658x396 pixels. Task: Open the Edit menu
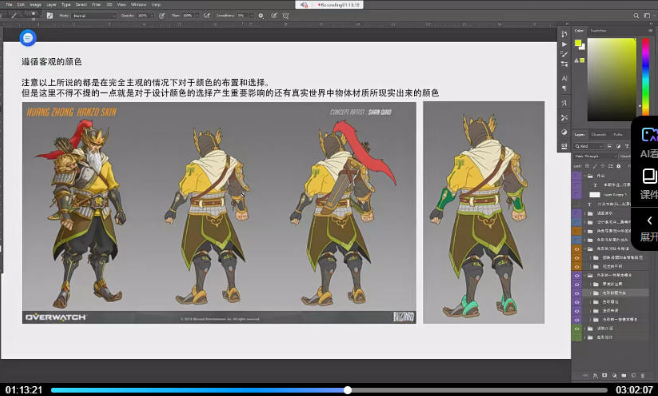[x=21, y=5]
